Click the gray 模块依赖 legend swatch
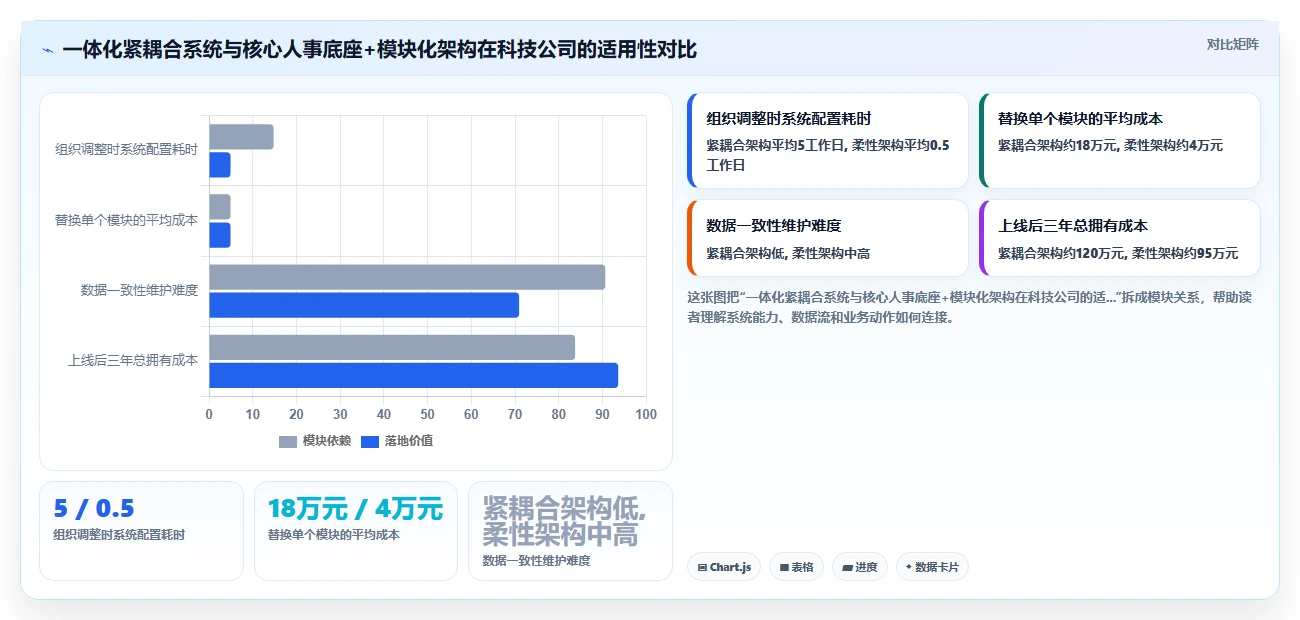Image resolution: width=1300 pixels, height=620 pixels. pos(288,442)
